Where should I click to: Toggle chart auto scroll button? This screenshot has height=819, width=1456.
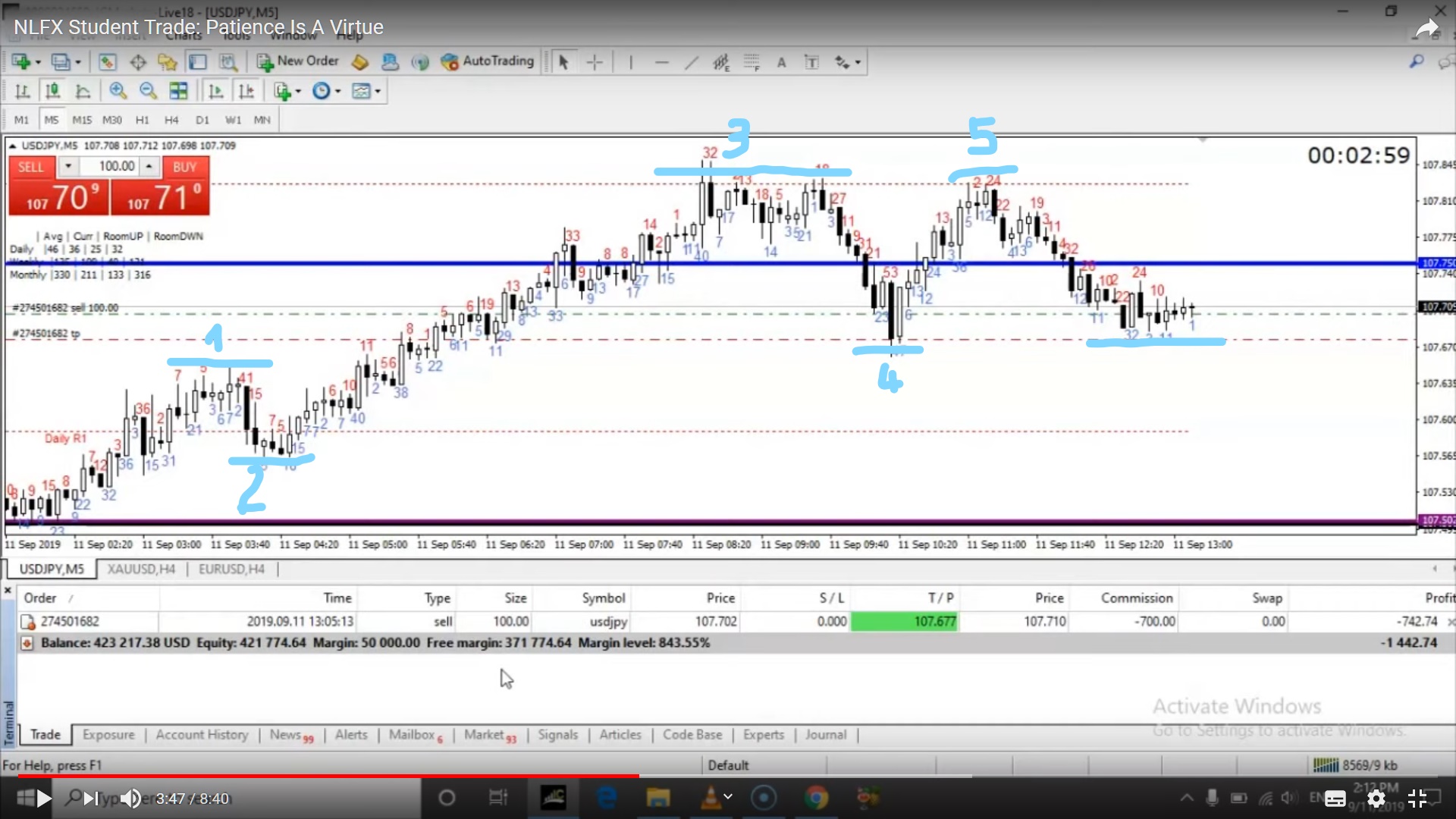215,91
